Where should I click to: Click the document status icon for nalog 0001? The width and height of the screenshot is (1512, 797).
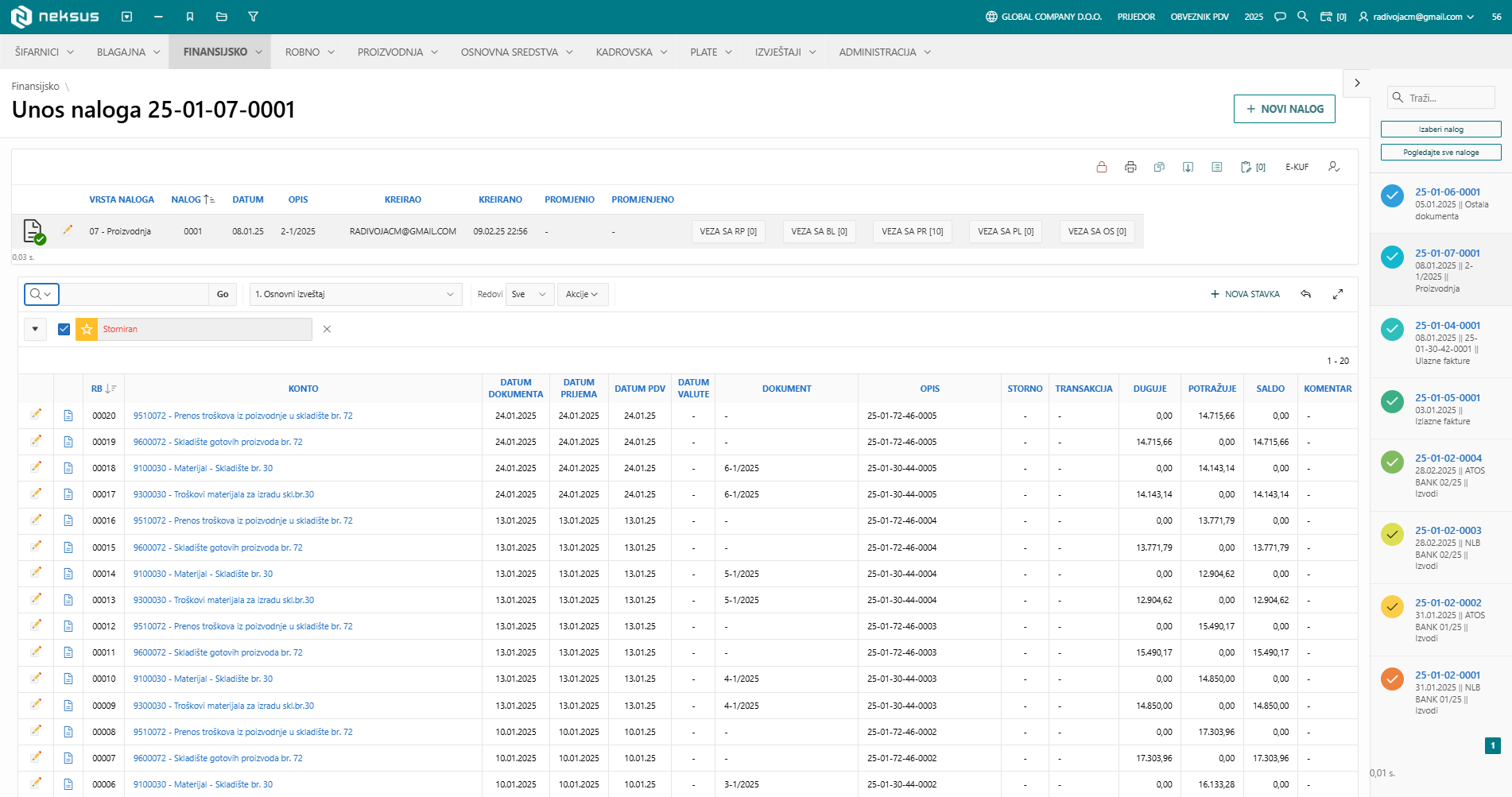tap(33, 231)
